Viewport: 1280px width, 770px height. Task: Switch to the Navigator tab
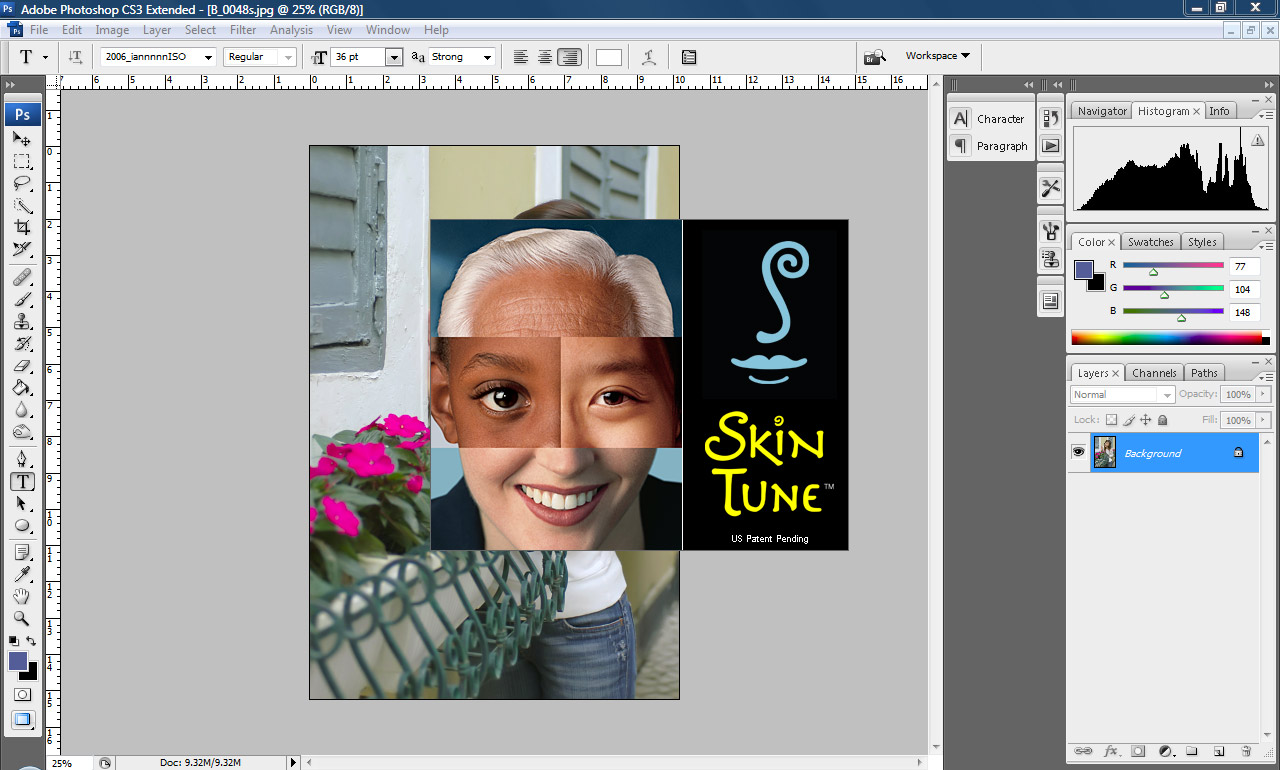click(x=1102, y=111)
